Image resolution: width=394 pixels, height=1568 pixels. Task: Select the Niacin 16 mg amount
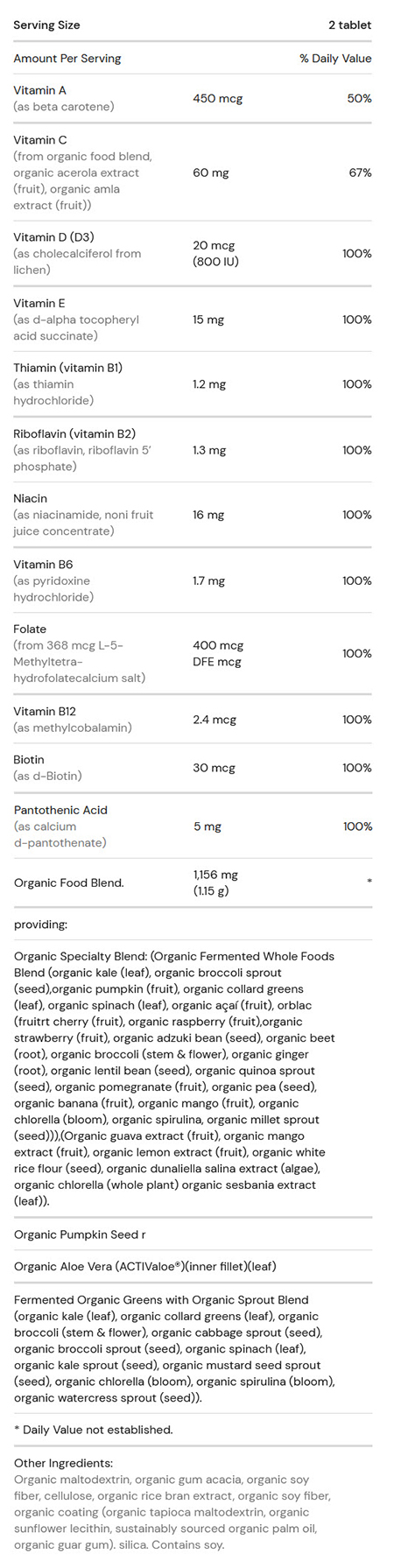pos(208,515)
